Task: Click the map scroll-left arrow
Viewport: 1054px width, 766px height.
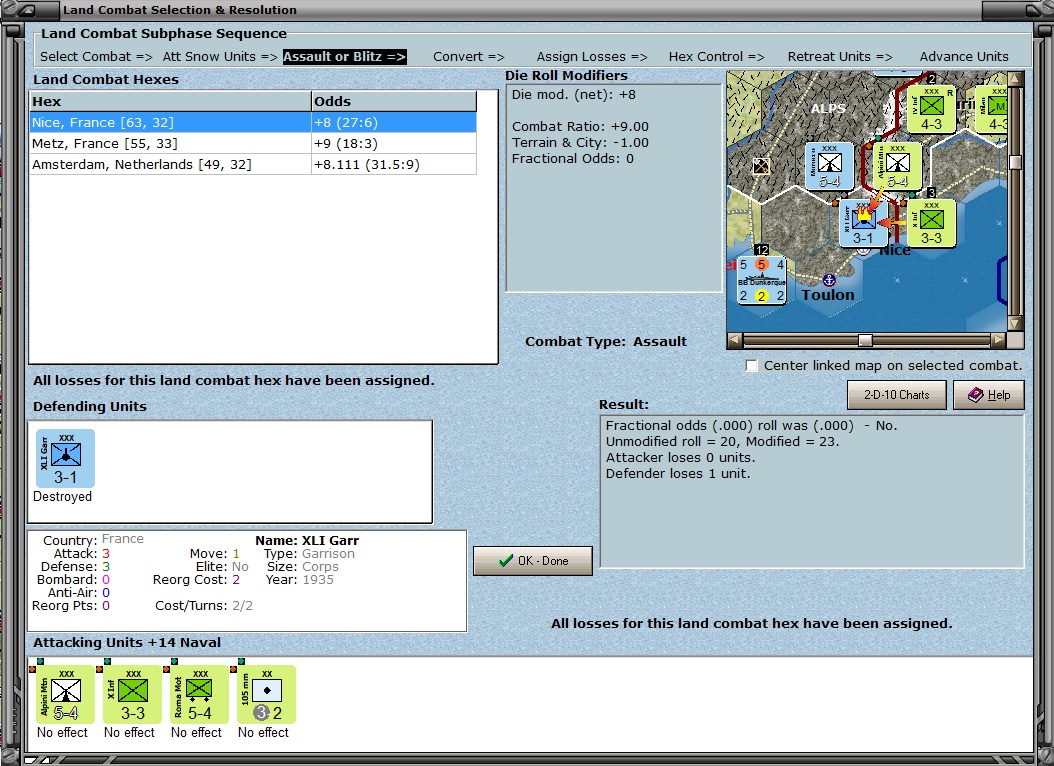Action: [735, 340]
